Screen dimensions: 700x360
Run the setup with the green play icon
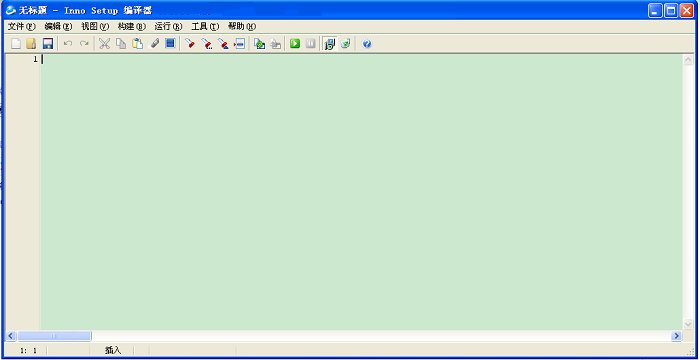(295, 44)
